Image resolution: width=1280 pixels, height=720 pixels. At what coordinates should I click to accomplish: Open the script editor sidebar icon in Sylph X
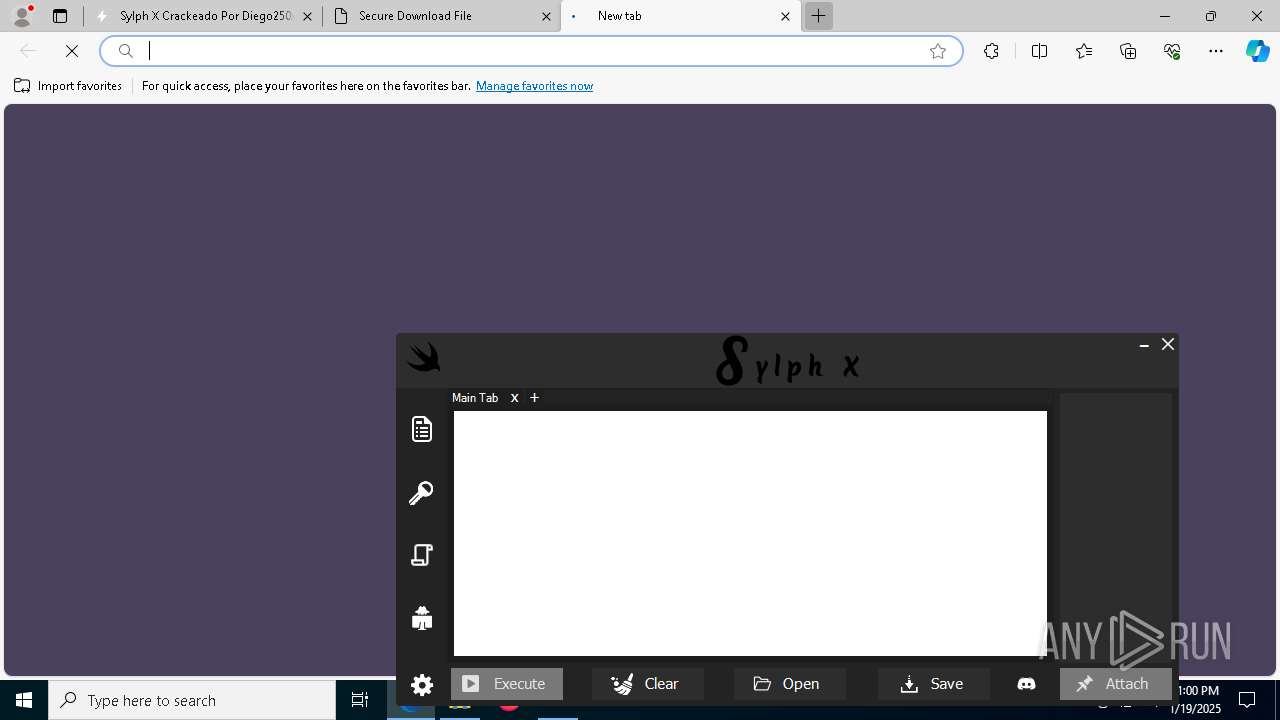click(422, 429)
